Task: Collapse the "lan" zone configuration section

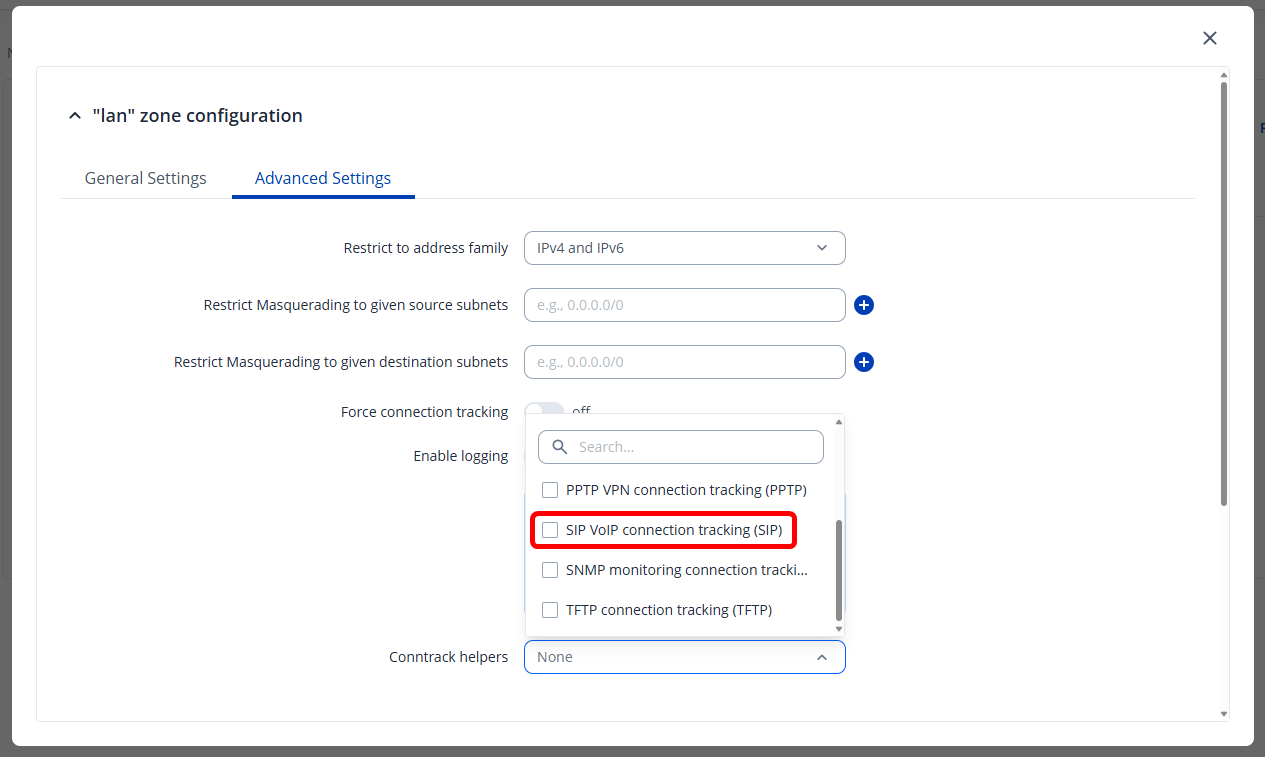Action: [x=75, y=116]
